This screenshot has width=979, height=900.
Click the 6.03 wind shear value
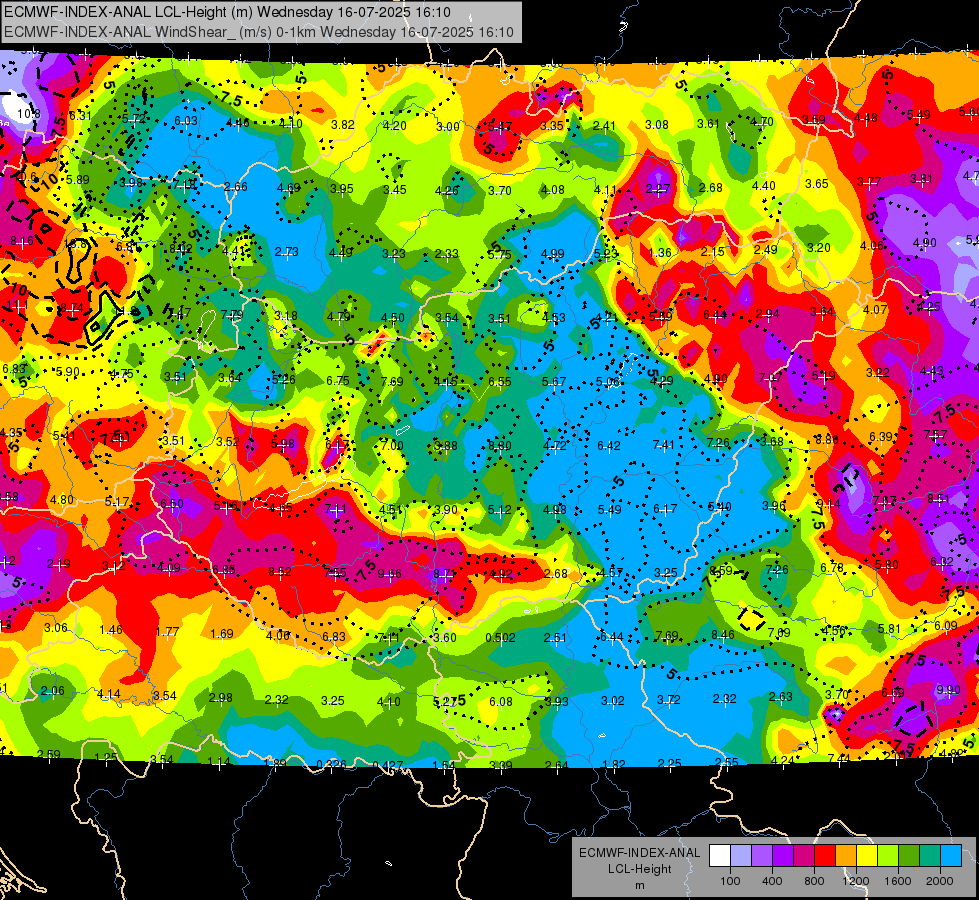(185, 121)
